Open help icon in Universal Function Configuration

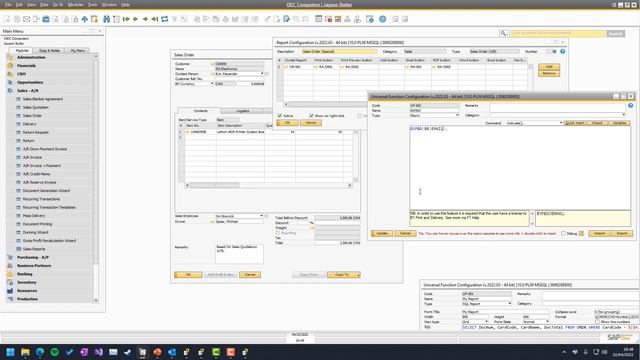631,106
